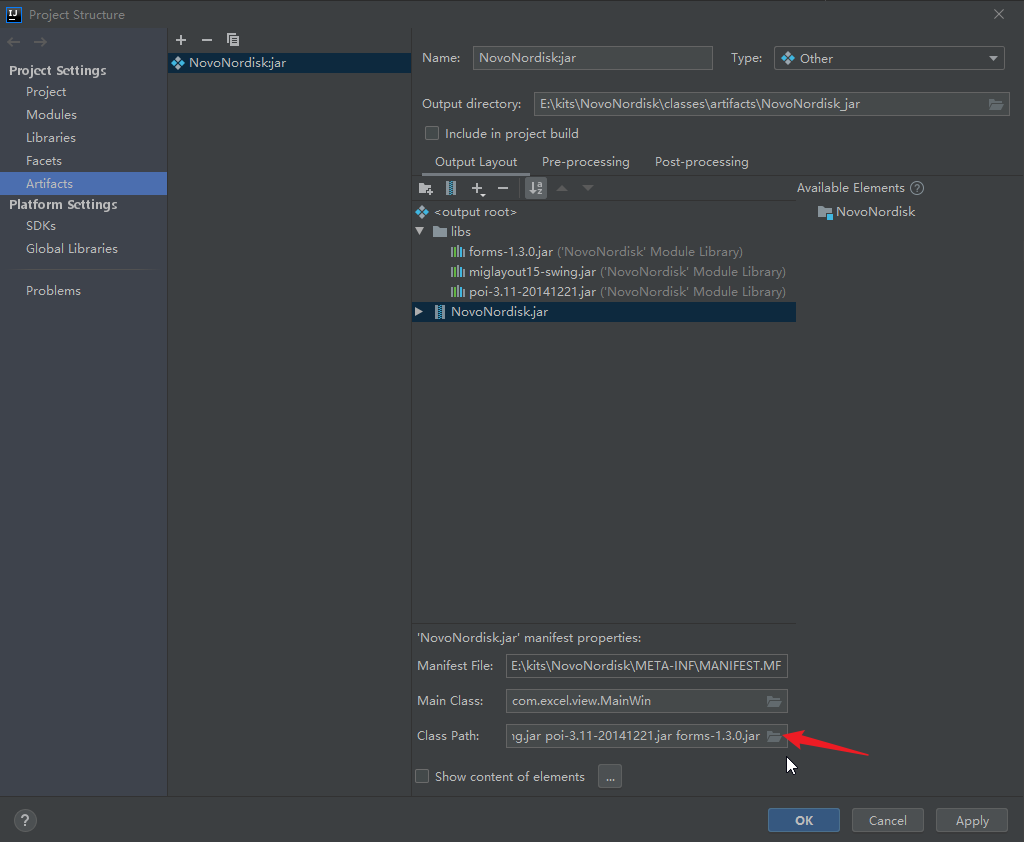Collapse the libs folder

click(420, 231)
